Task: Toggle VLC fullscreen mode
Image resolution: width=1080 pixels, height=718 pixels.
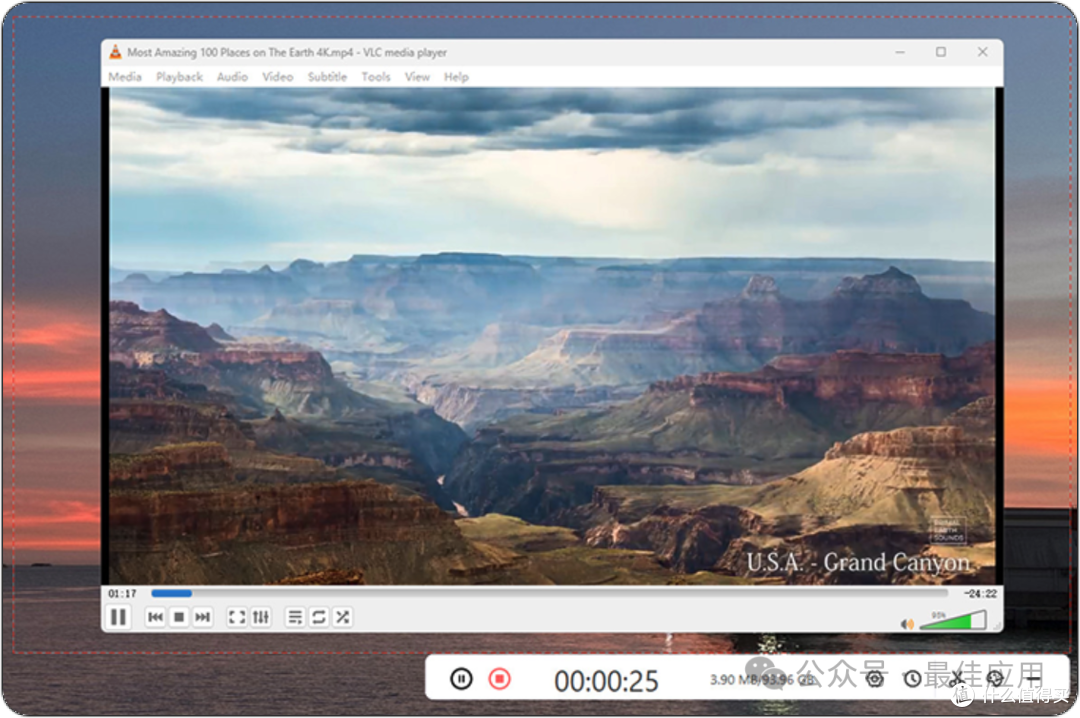Action: point(237,617)
